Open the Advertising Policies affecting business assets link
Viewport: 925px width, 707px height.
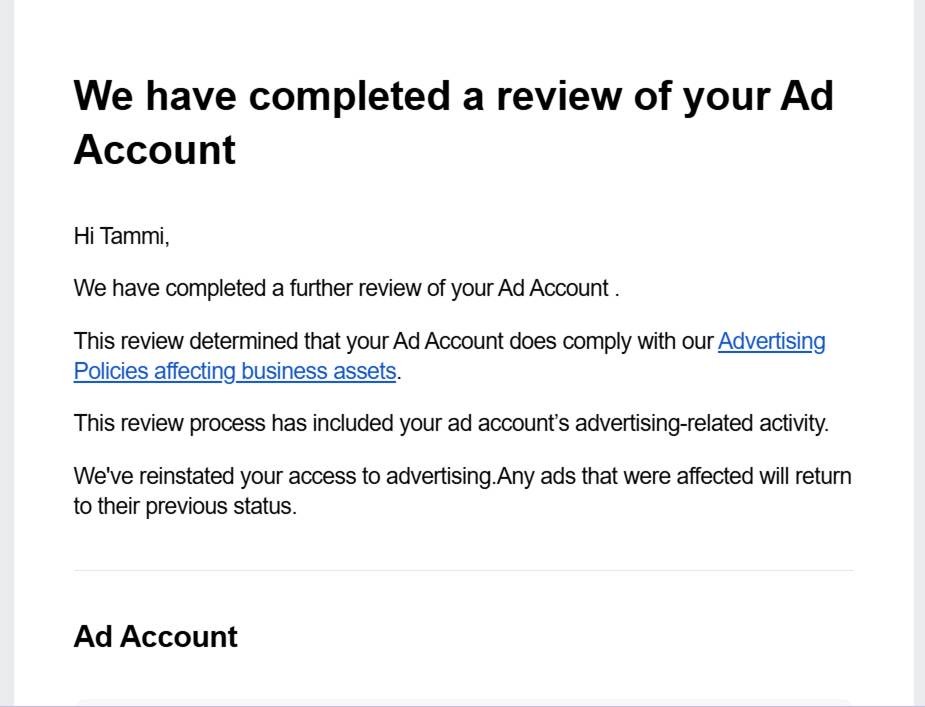234,372
